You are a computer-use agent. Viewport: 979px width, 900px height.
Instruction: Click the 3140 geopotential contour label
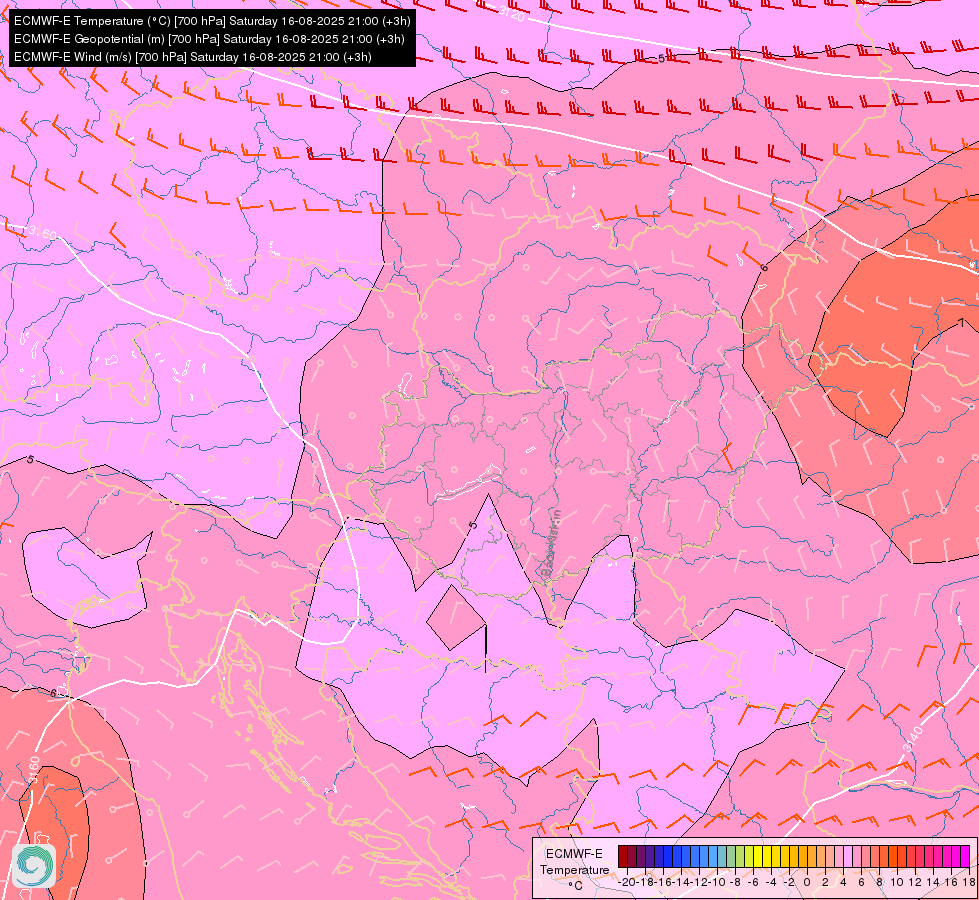912,739
